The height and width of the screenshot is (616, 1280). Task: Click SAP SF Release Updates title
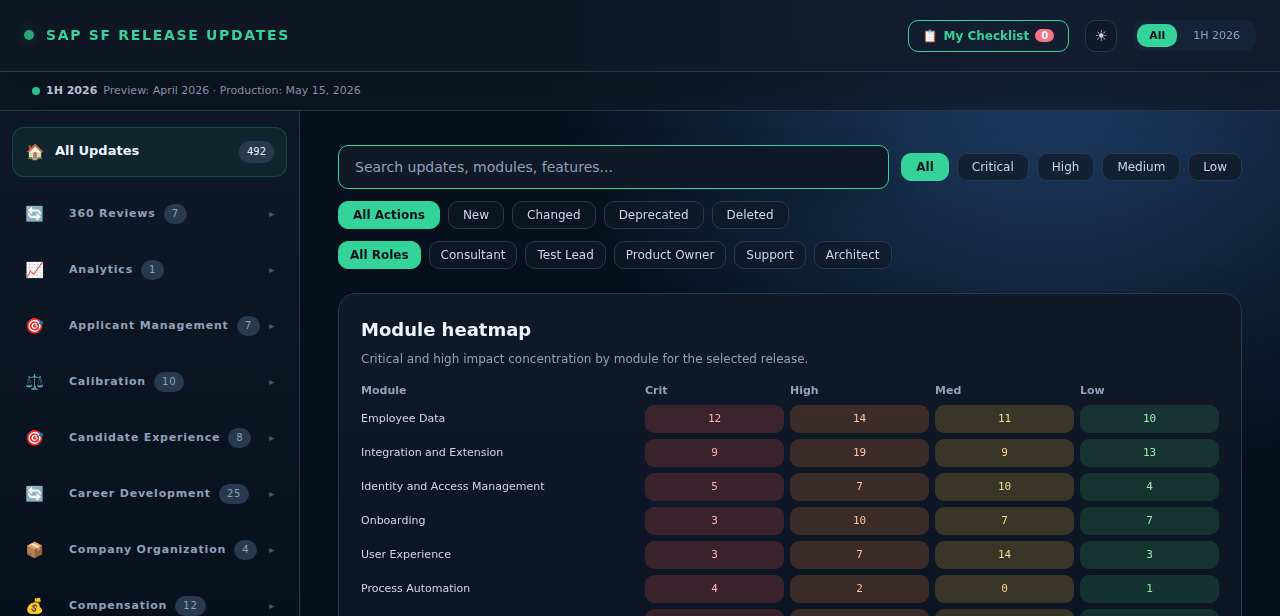[168, 35]
